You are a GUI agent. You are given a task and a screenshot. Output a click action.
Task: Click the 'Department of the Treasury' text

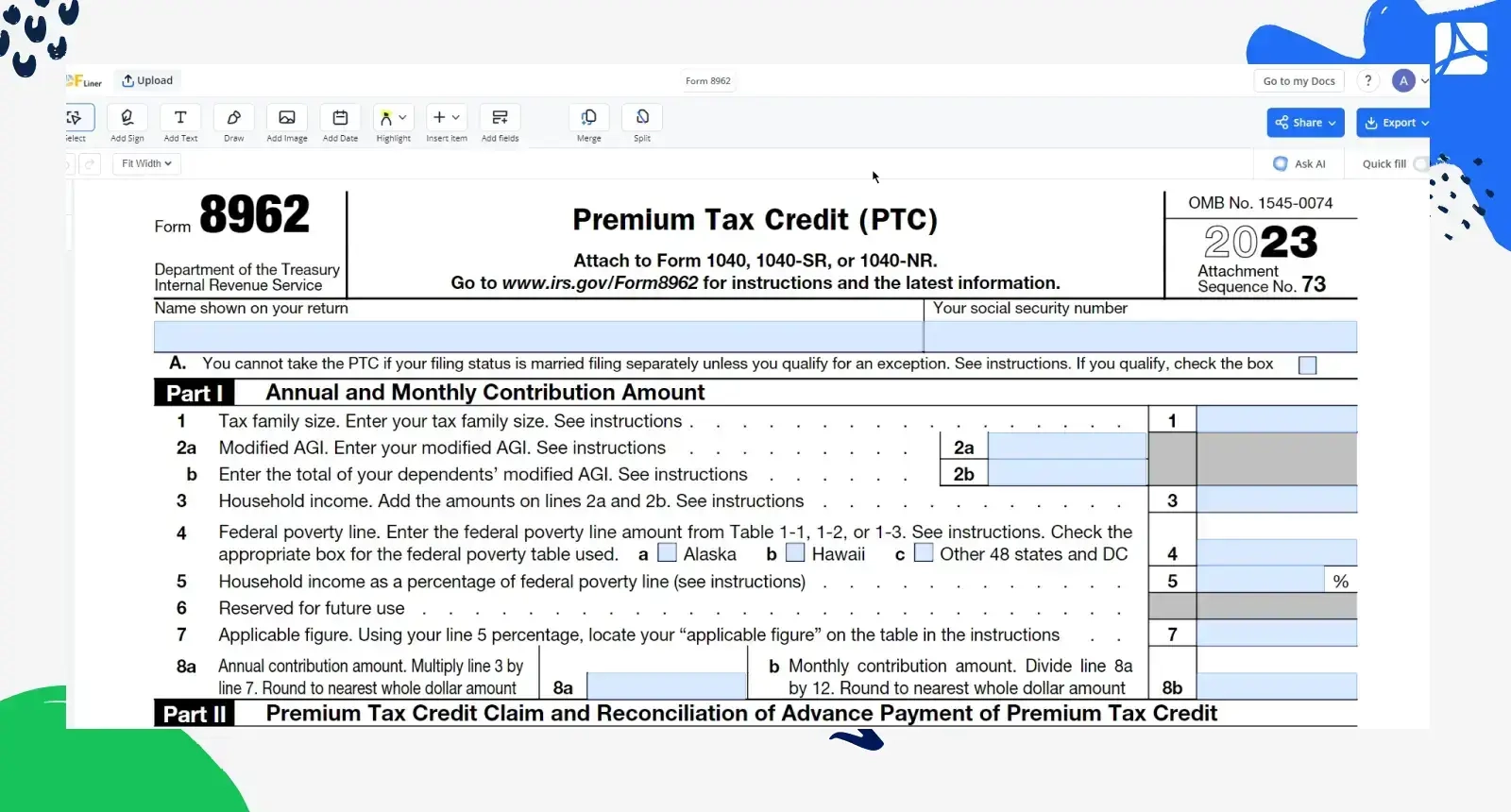(246, 270)
